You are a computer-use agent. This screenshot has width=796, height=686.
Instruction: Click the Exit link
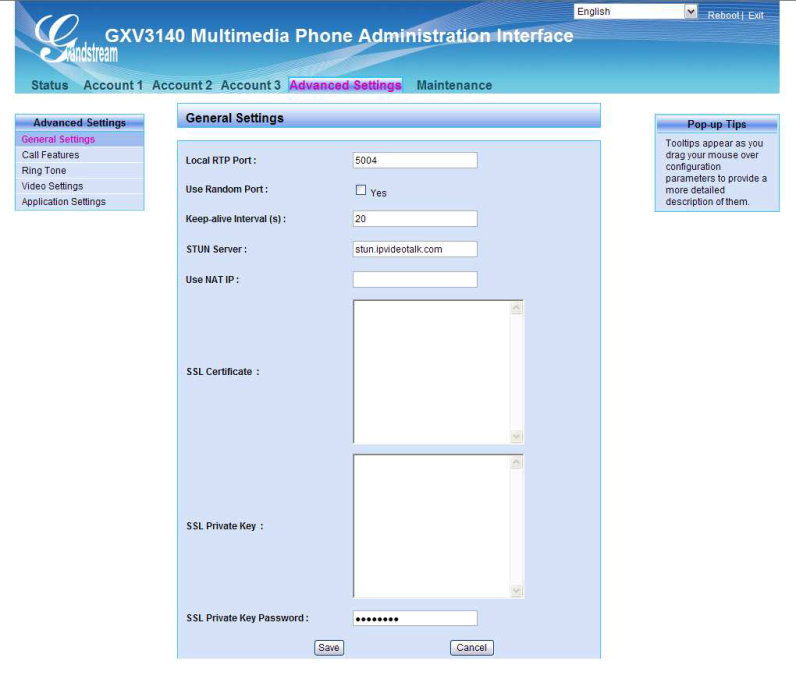point(756,15)
